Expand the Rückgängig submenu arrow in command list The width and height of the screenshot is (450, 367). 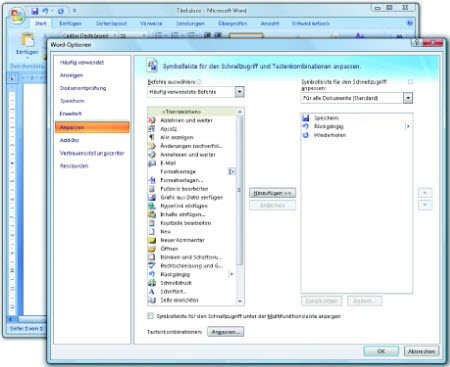(231, 274)
